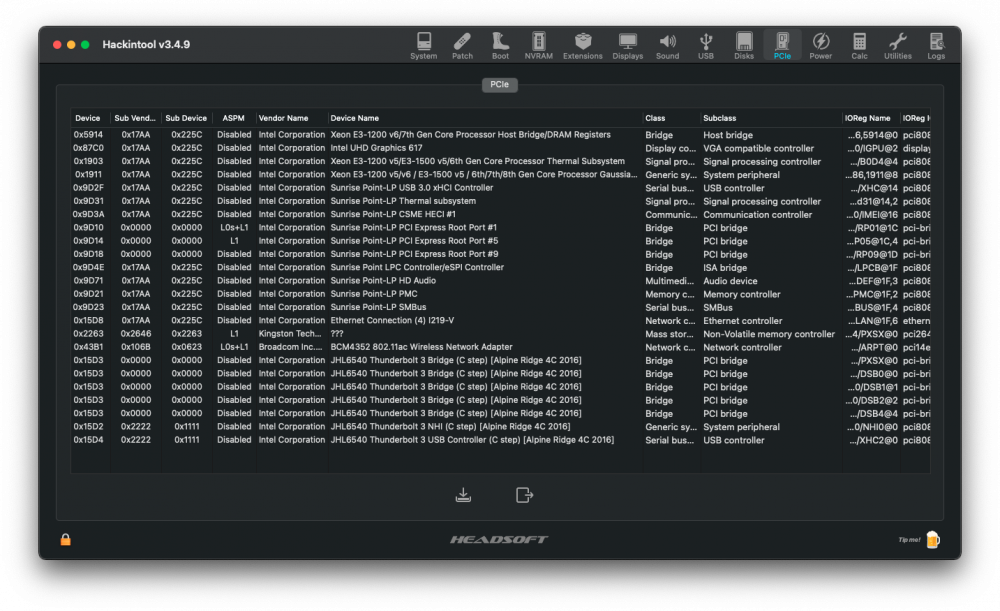Click device ID 0x87C0 cell
The image size is (1000, 611).
tap(88, 148)
